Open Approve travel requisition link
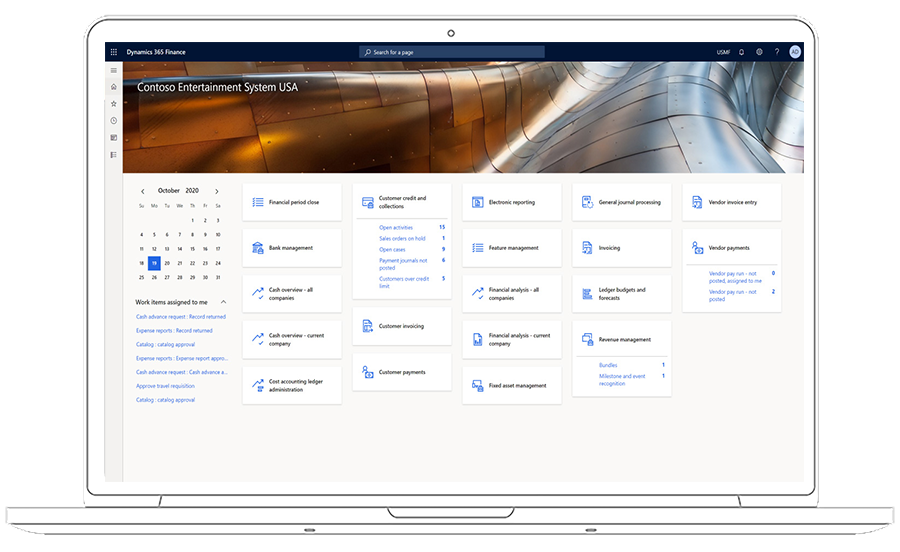The width and height of the screenshot is (900, 552). [165, 386]
